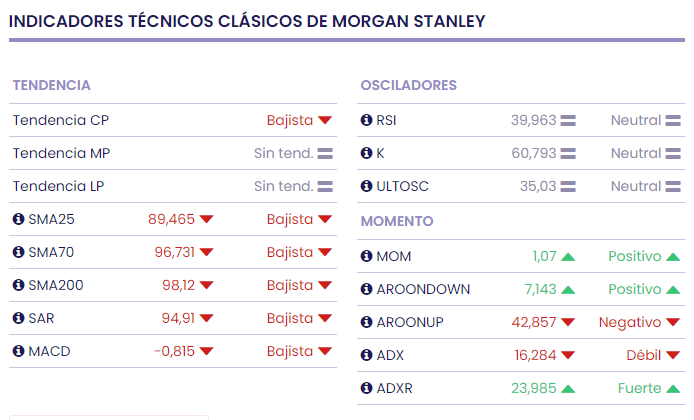Click the OSCILADORES section heading

tap(409, 86)
